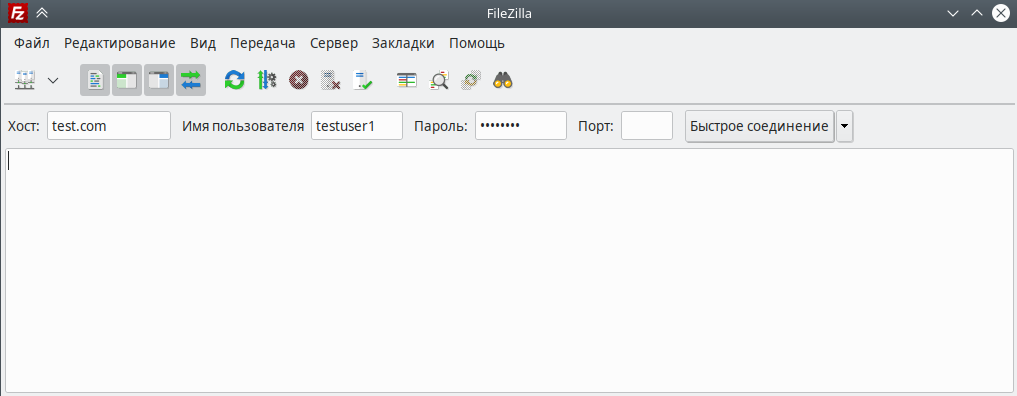1017x396 pixels.
Task: Toggle the message log display
Action: coord(95,80)
